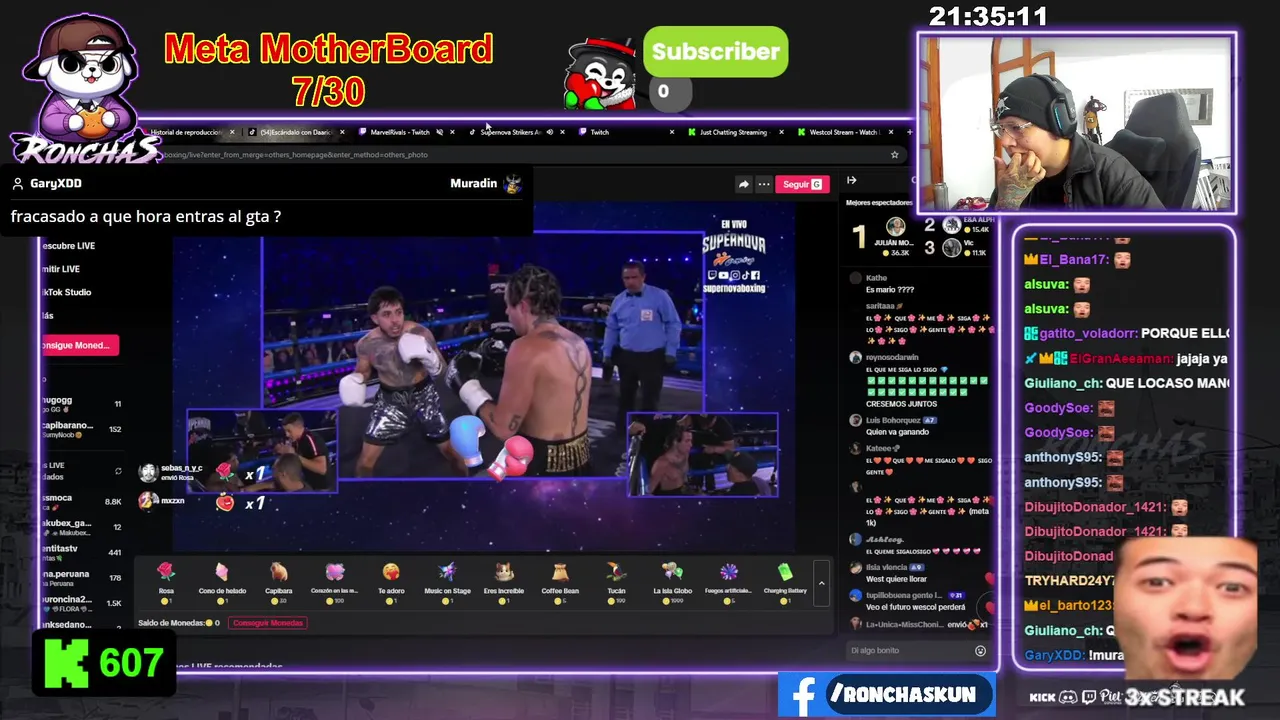The image size is (1280, 720).
Task: Click the Muradin streamer name
Action: [x=473, y=184]
